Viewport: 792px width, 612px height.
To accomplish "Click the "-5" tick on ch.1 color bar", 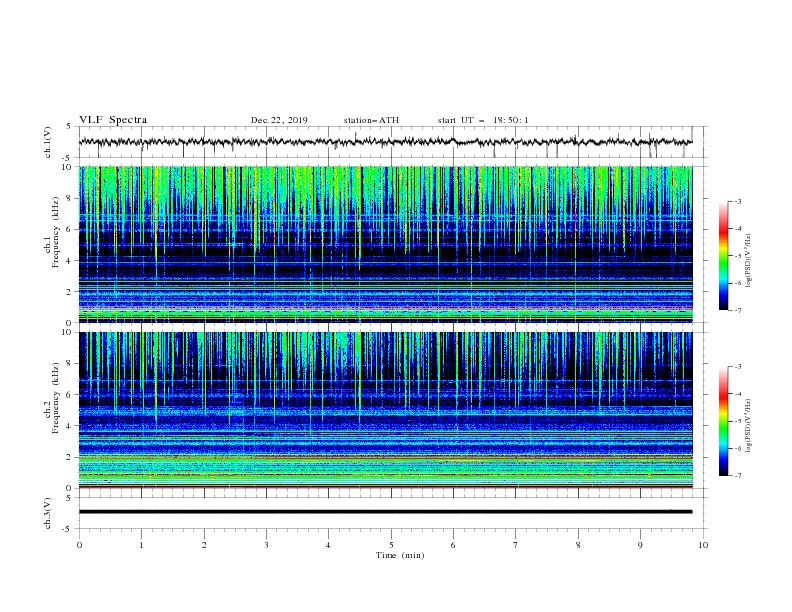I will pos(738,256).
